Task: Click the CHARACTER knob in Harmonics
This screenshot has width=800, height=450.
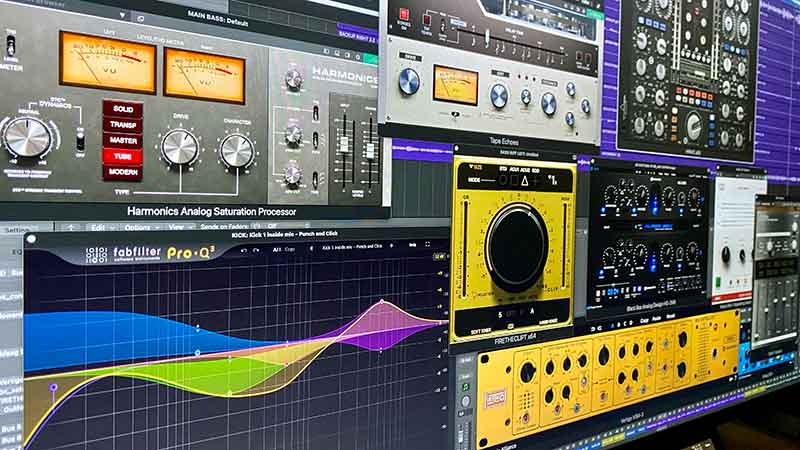Action: click(237, 151)
